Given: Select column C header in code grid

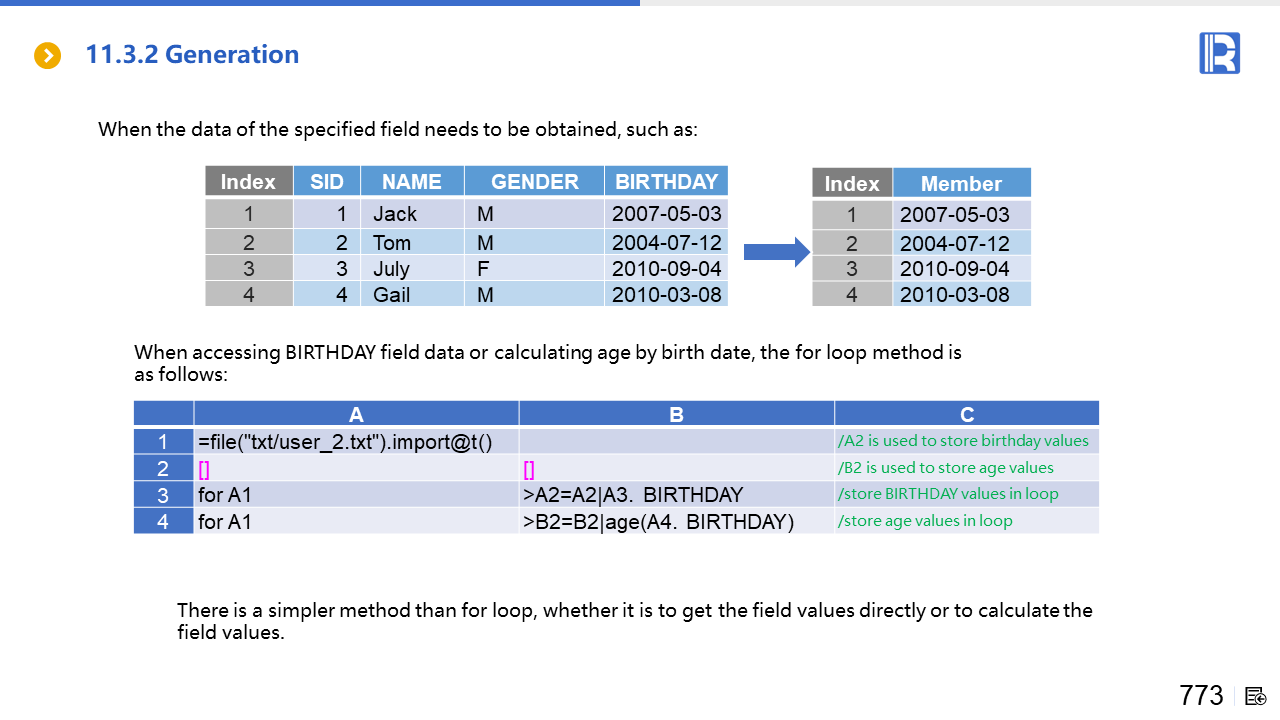Looking at the screenshot, I should pos(966,414).
